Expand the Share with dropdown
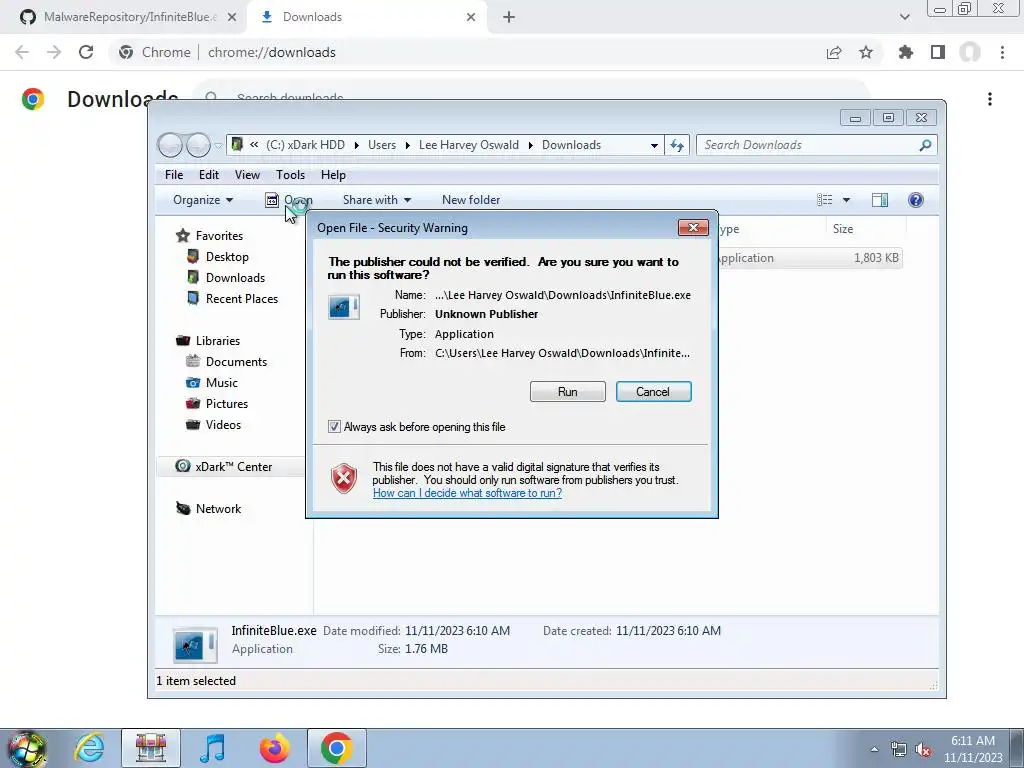 coord(377,200)
